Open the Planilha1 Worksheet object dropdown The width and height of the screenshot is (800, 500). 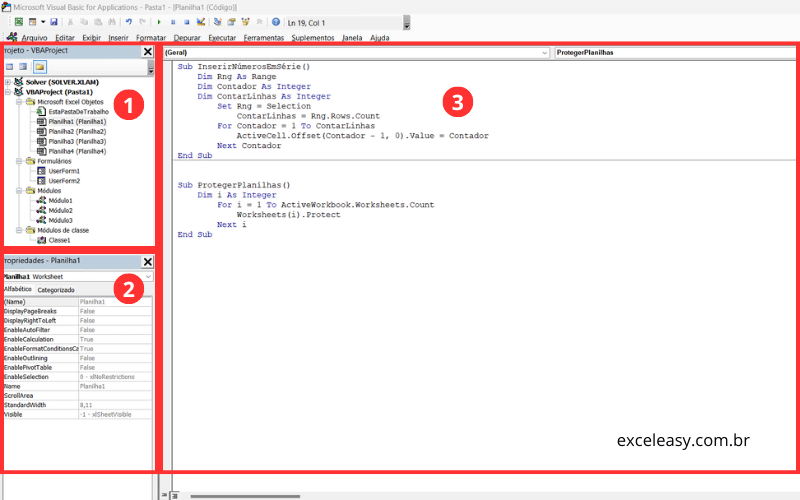tap(148, 276)
